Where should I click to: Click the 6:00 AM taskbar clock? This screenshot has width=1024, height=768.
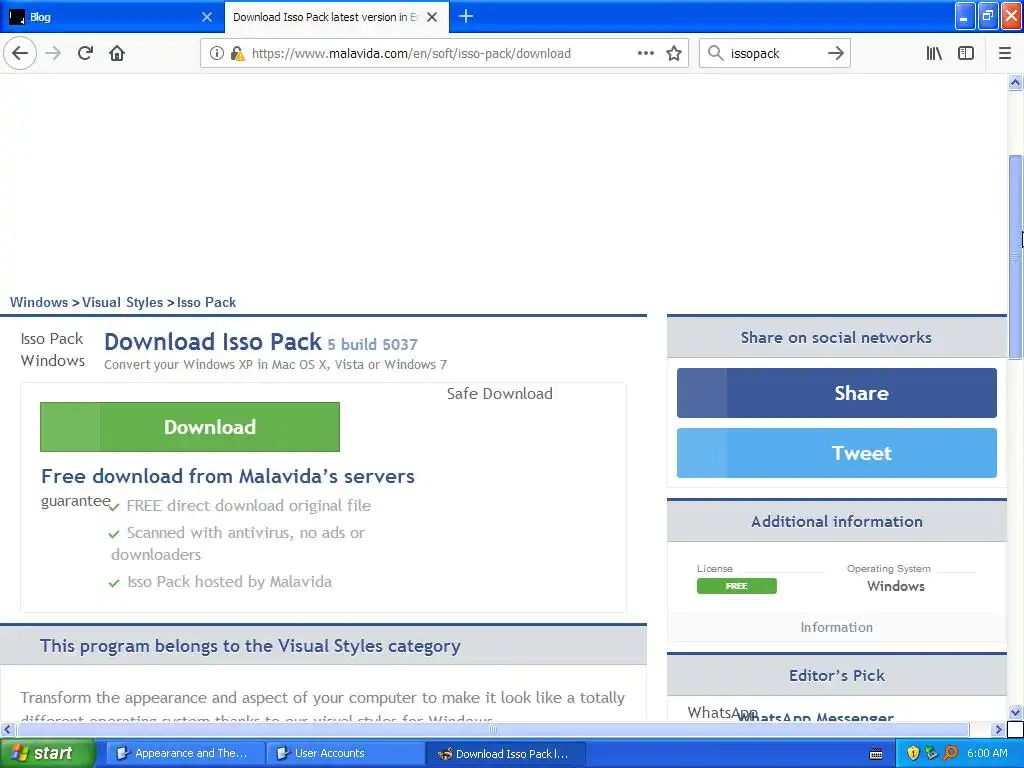pyautogui.click(x=987, y=754)
